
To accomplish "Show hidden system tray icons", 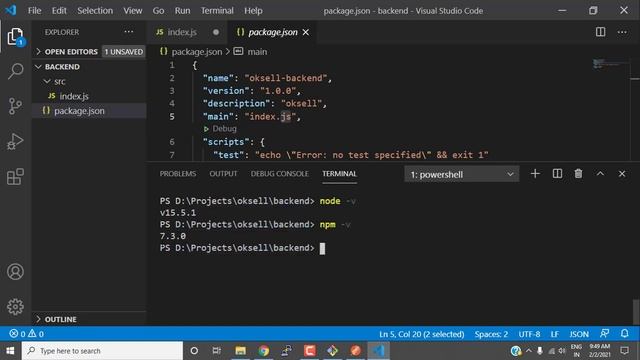I will click(529, 351).
